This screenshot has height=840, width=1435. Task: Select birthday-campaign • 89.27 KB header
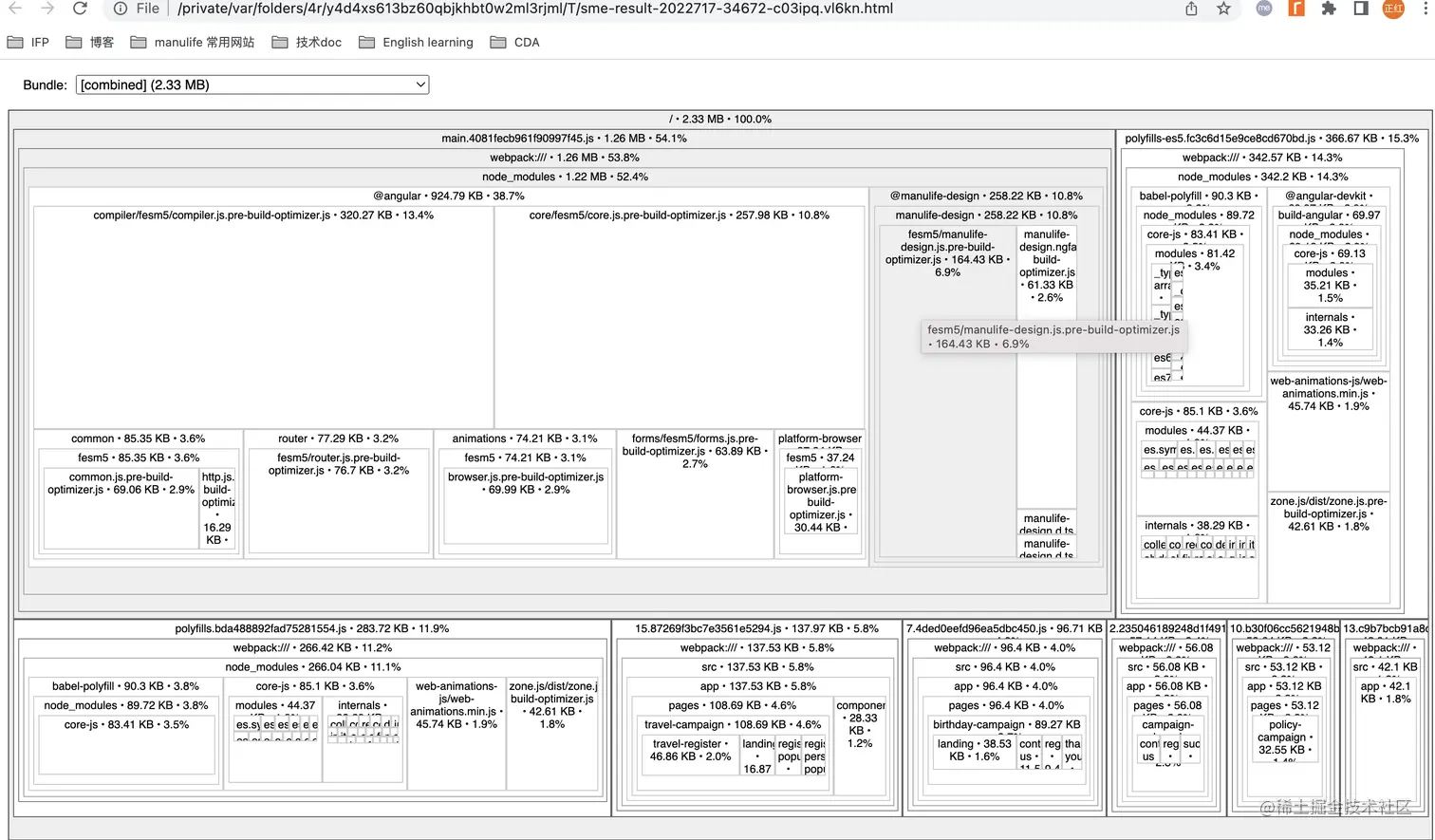click(1007, 724)
